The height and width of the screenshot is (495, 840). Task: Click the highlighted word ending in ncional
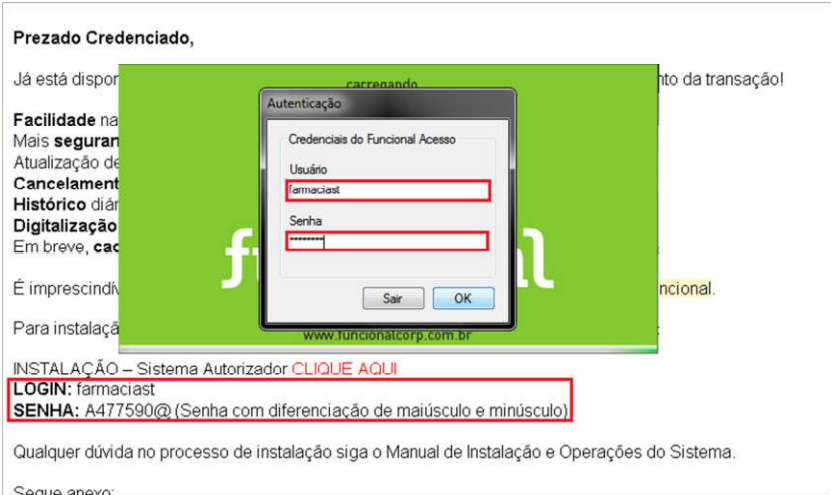pyautogui.click(x=686, y=289)
